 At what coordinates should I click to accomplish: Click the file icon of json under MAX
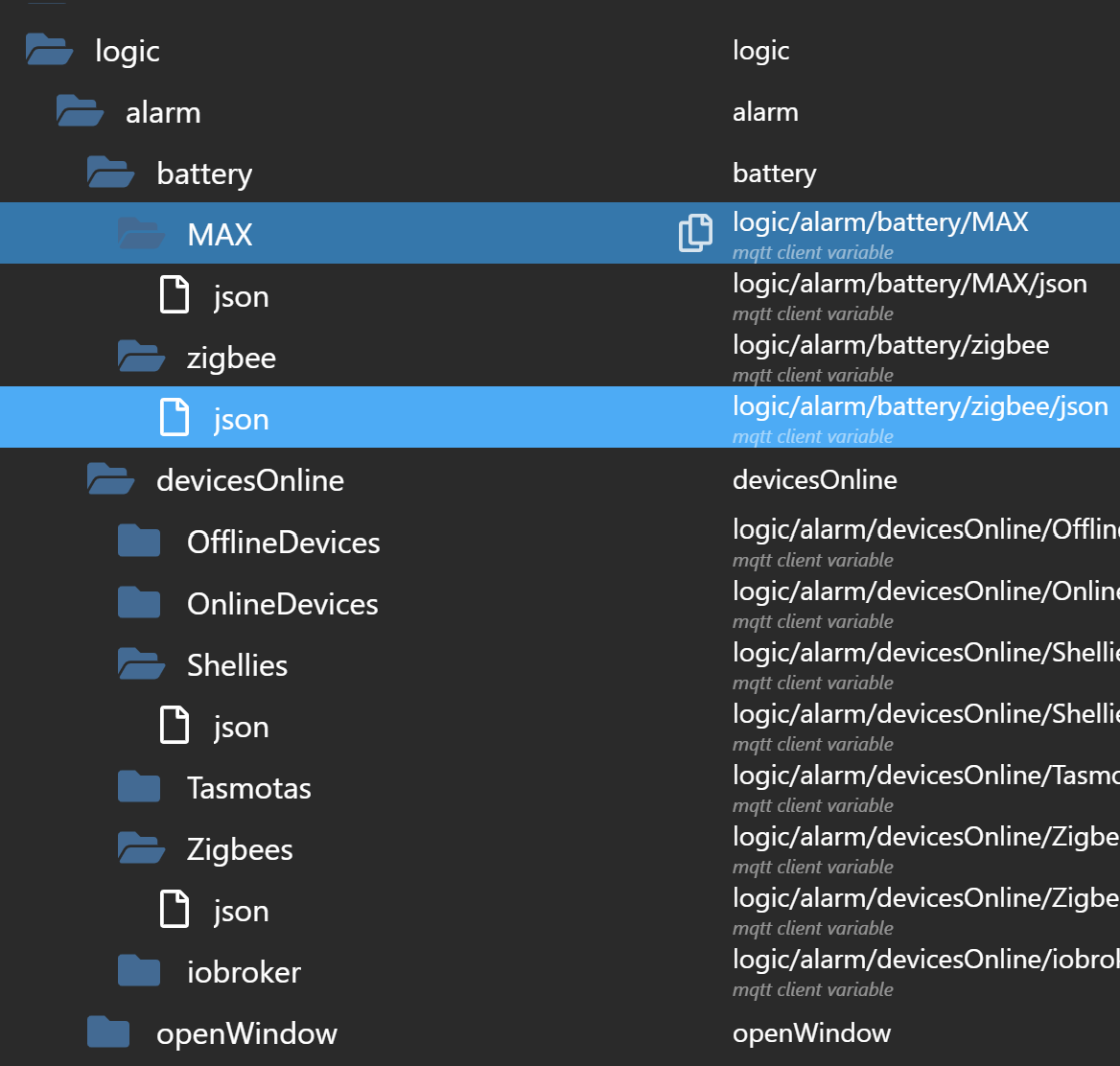[x=174, y=295]
